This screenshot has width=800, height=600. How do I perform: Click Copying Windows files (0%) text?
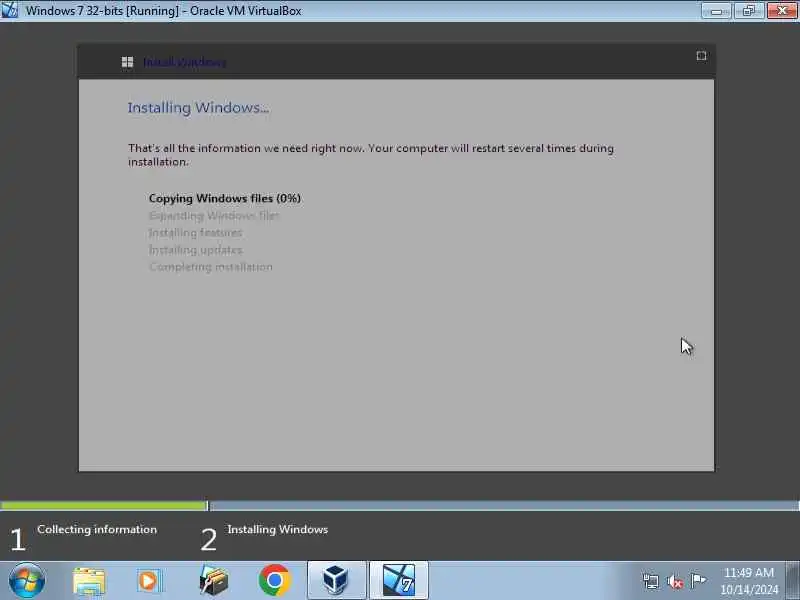pos(224,198)
